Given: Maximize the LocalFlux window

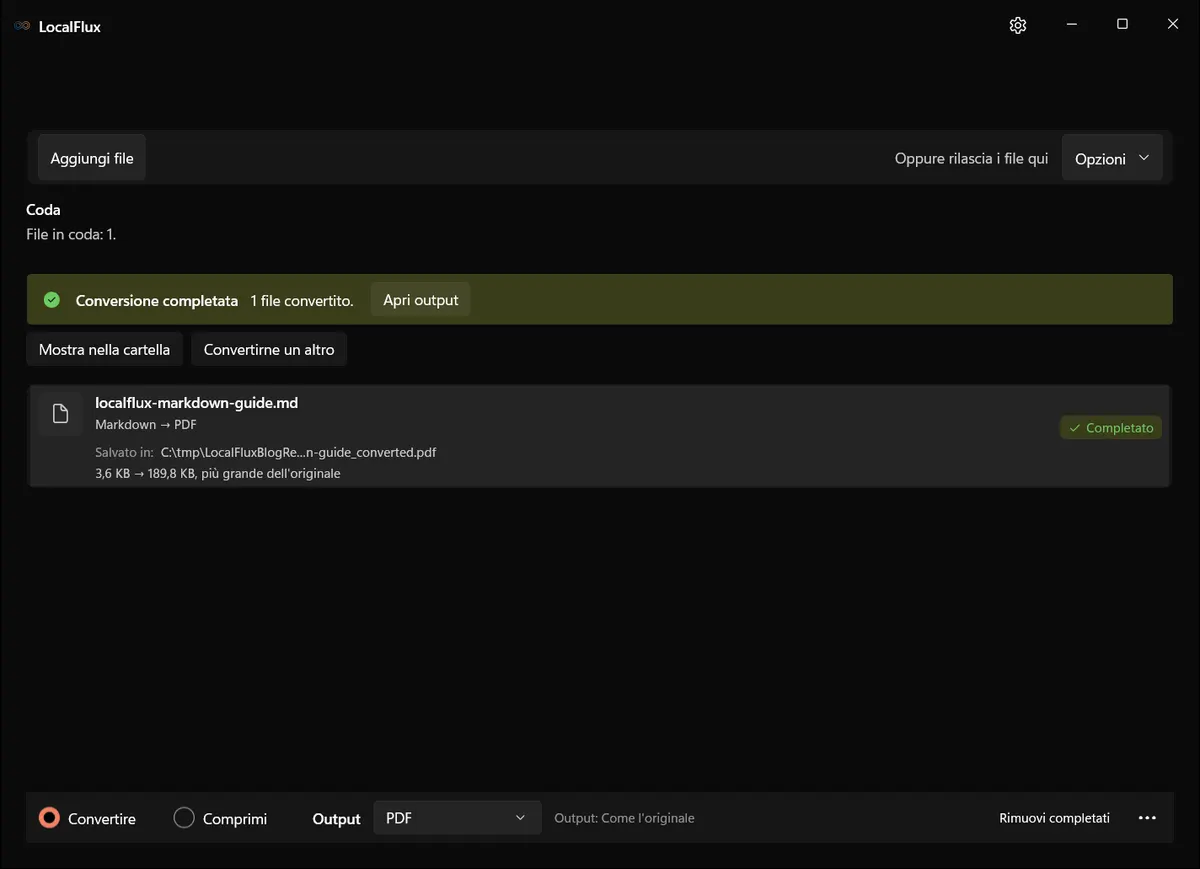Looking at the screenshot, I should [x=1122, y=24].
